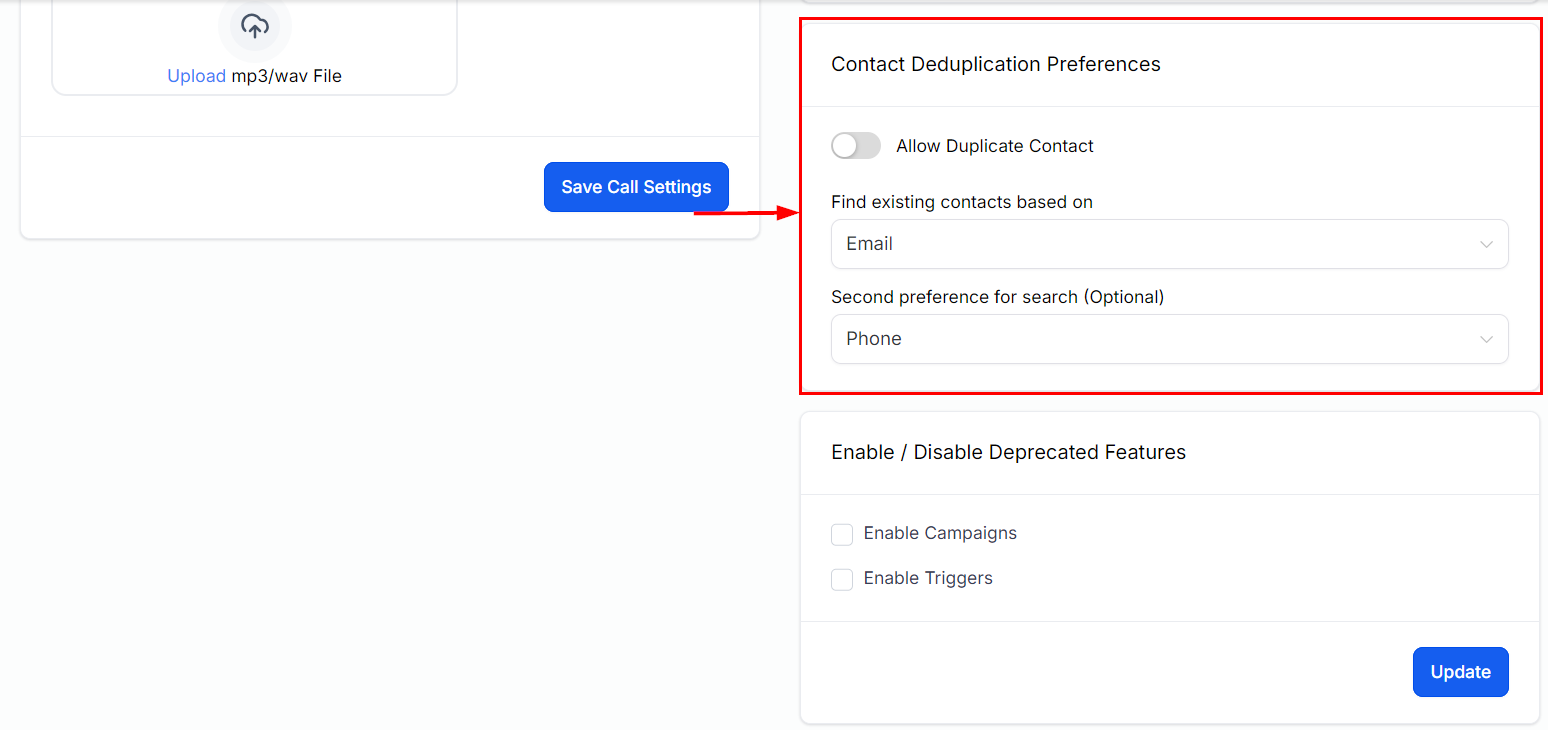Click the Enable / Disable Deprecated Features heading
Image resolution: width=1548 pixels, height=730 pixels.
click(x=1008, y=452)
